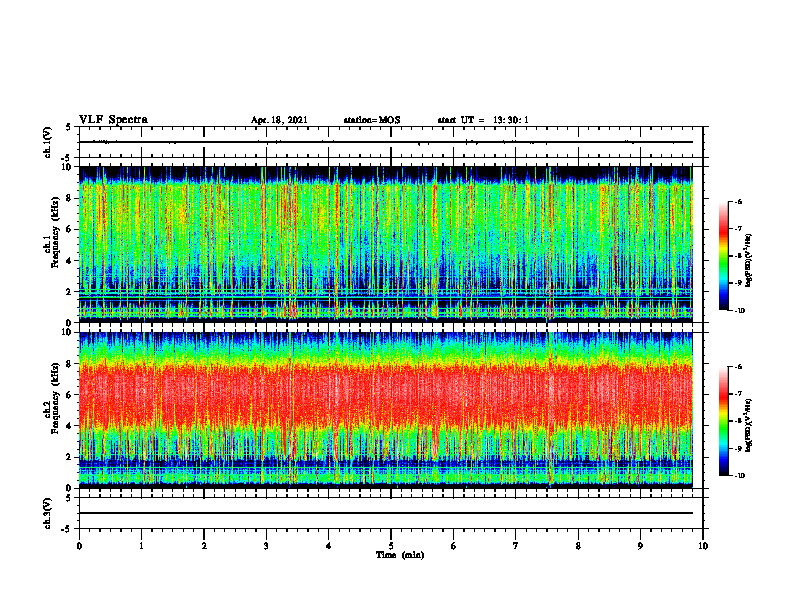
Task: Select the "start UT = 13:30: 1" text
Action: (483, 120)
